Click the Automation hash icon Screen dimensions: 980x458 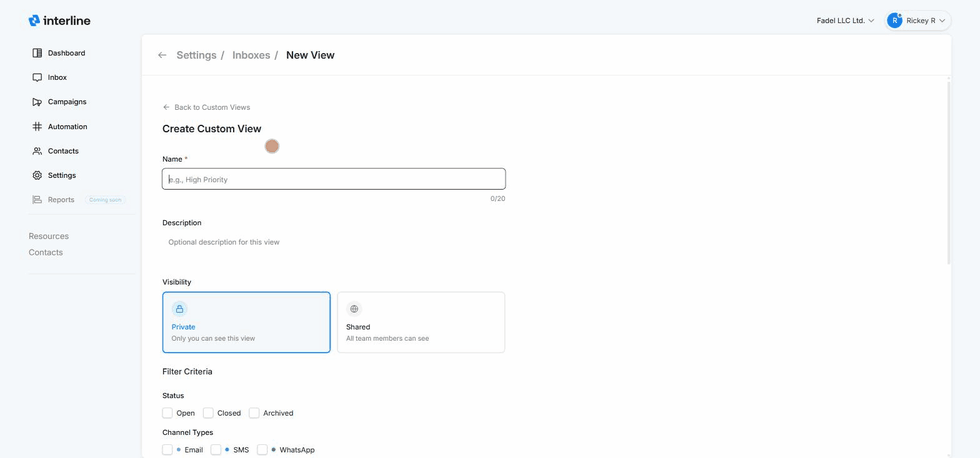[37, 126]
